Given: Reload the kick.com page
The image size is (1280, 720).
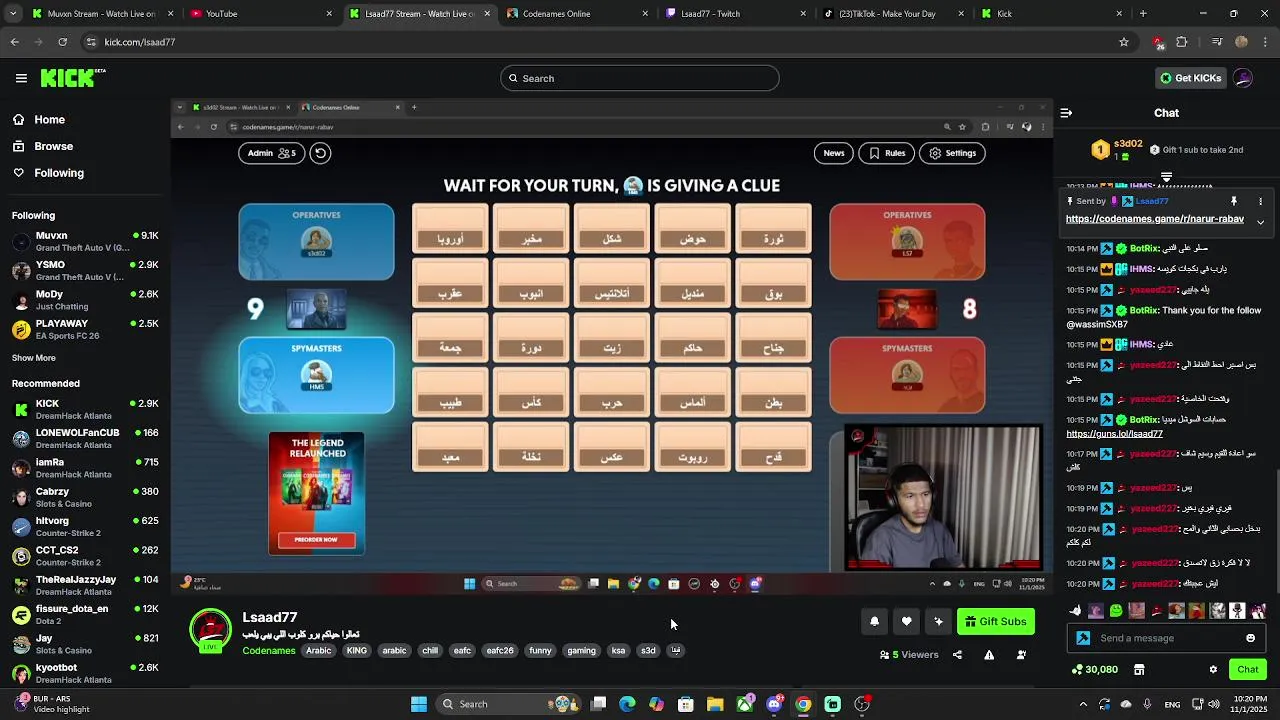Looking at the screenshot, I should (62, 42).
